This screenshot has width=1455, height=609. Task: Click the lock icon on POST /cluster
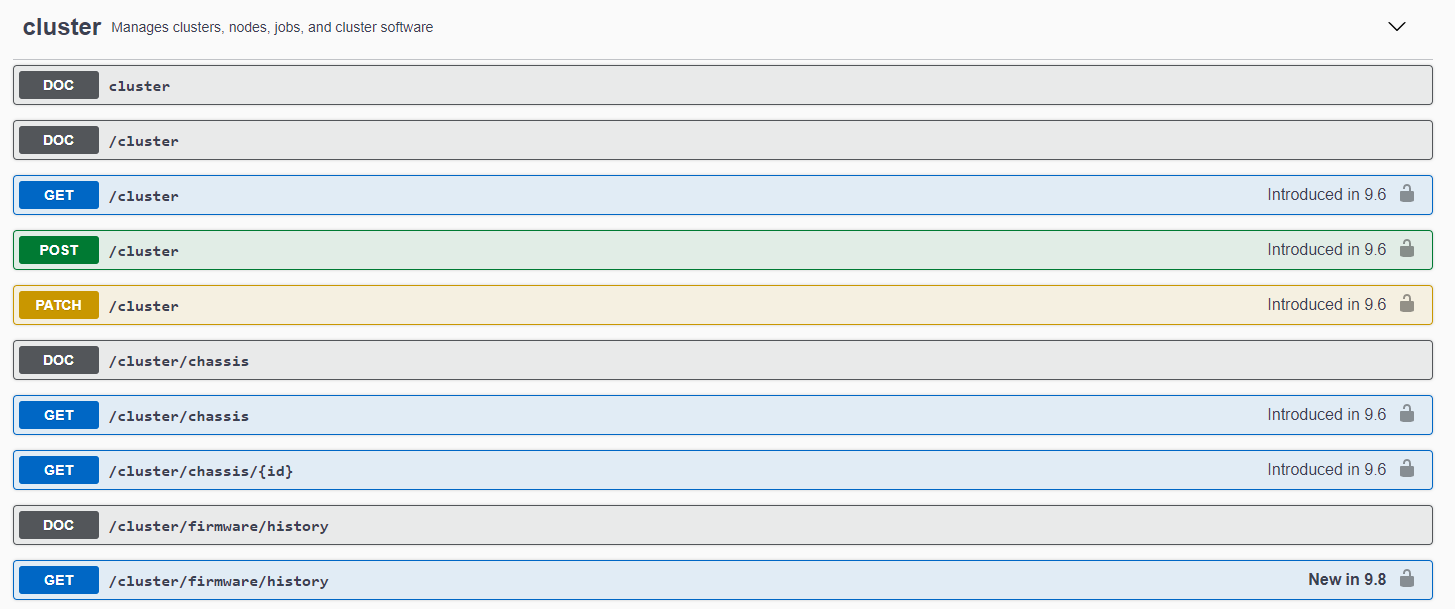click(1407, 249)
